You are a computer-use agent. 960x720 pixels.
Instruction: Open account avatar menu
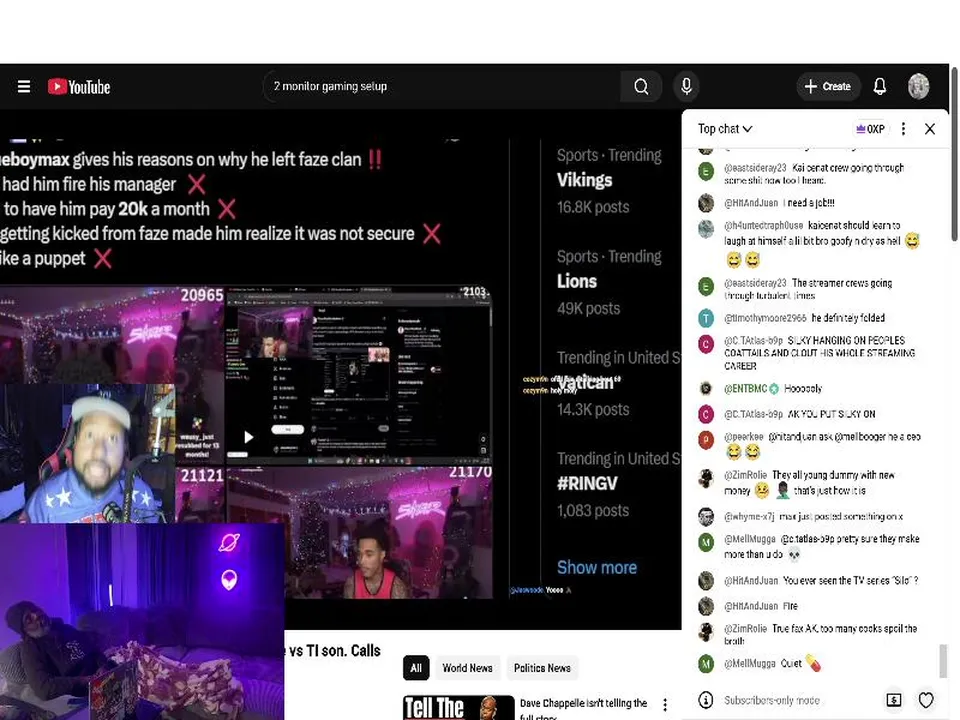click(x=918, y=86)
